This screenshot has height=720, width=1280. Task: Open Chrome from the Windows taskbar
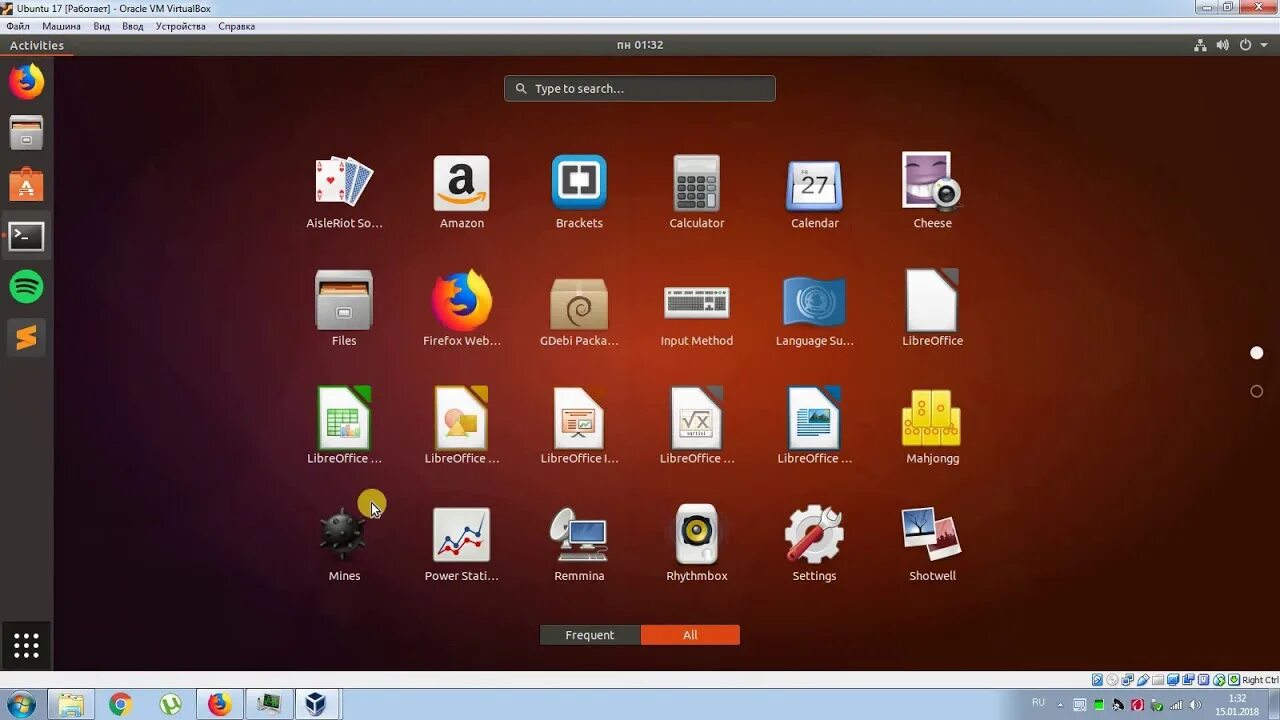click(120, 705)
